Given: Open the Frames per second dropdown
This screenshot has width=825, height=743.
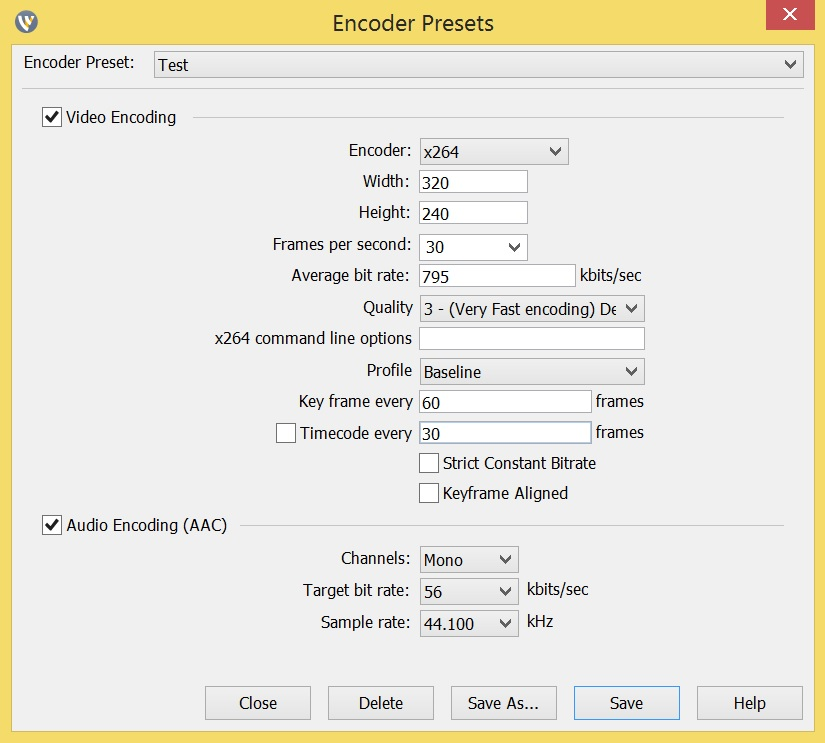Looking at the screenshot, I should [x=473, y=246].
